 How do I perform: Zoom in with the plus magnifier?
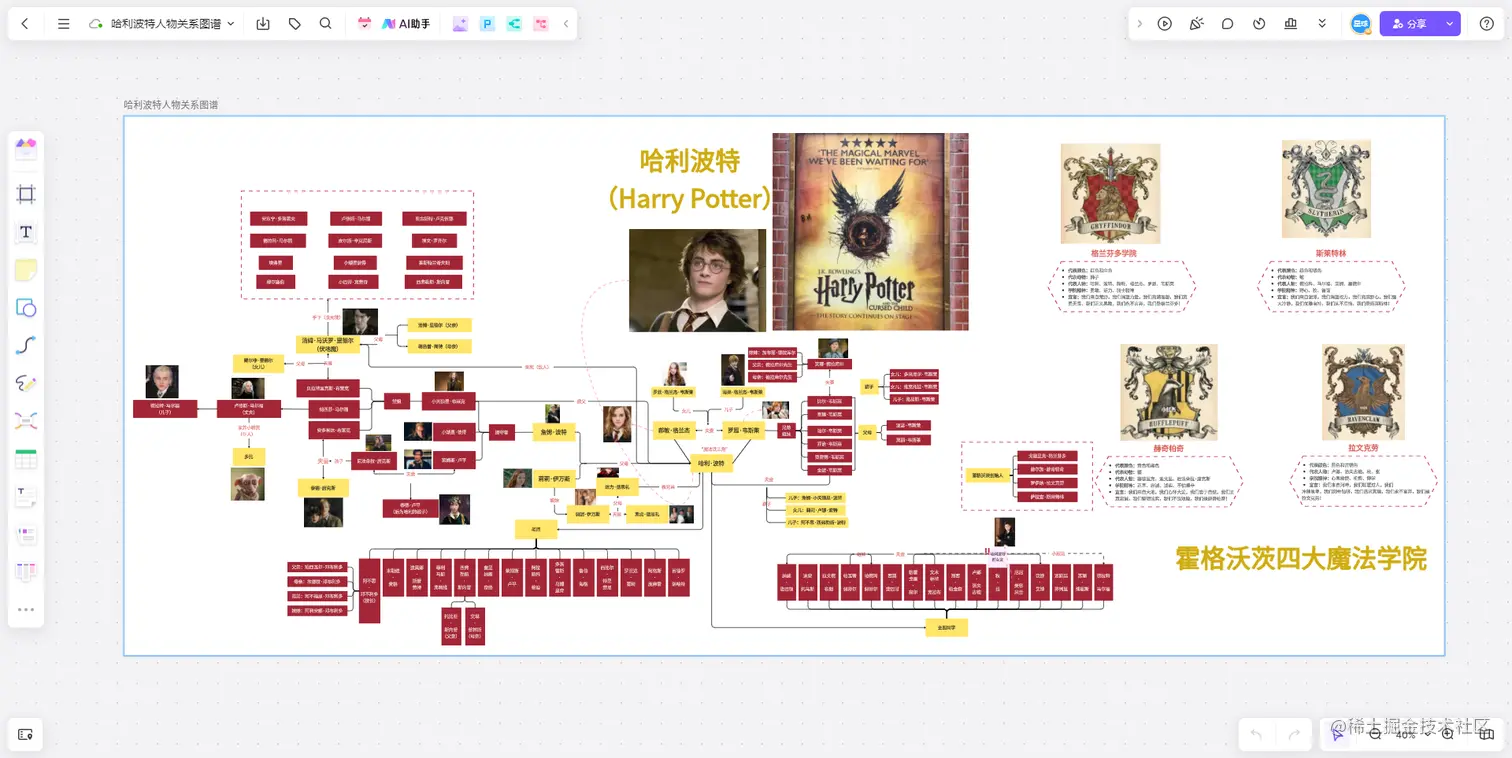tap(1448, 734)
